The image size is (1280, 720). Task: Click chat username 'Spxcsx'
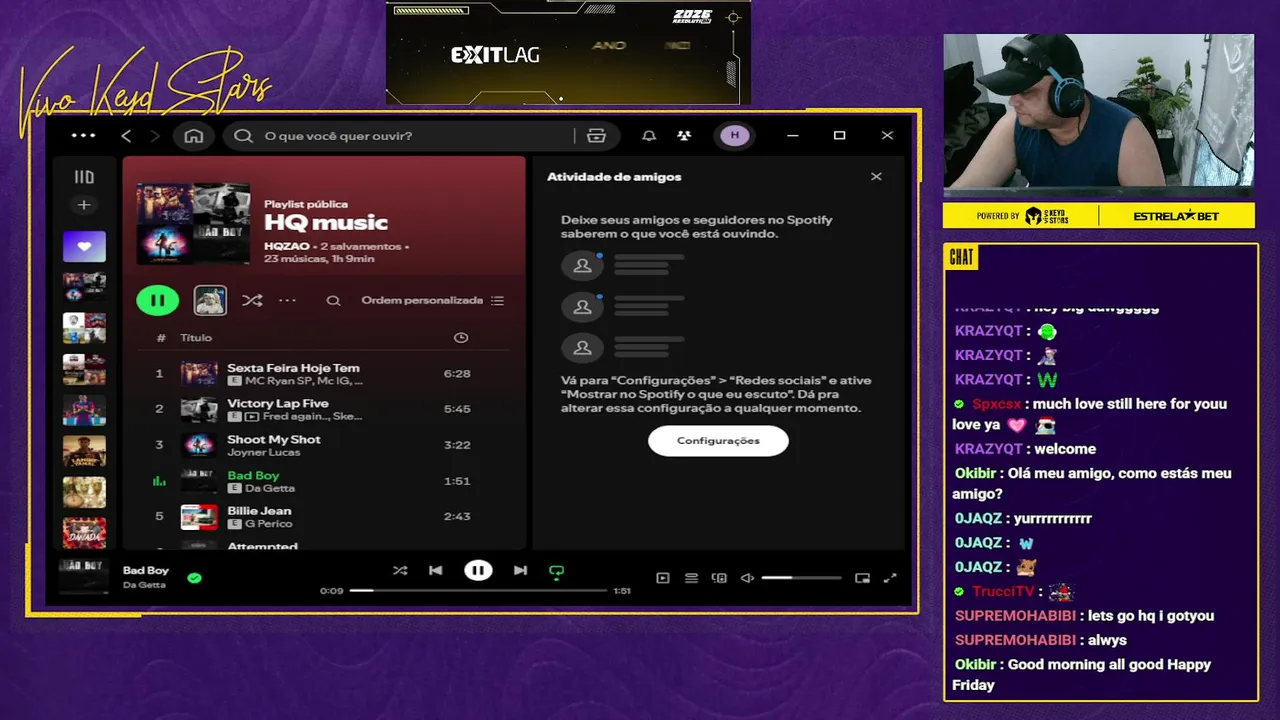coord(999,404)
